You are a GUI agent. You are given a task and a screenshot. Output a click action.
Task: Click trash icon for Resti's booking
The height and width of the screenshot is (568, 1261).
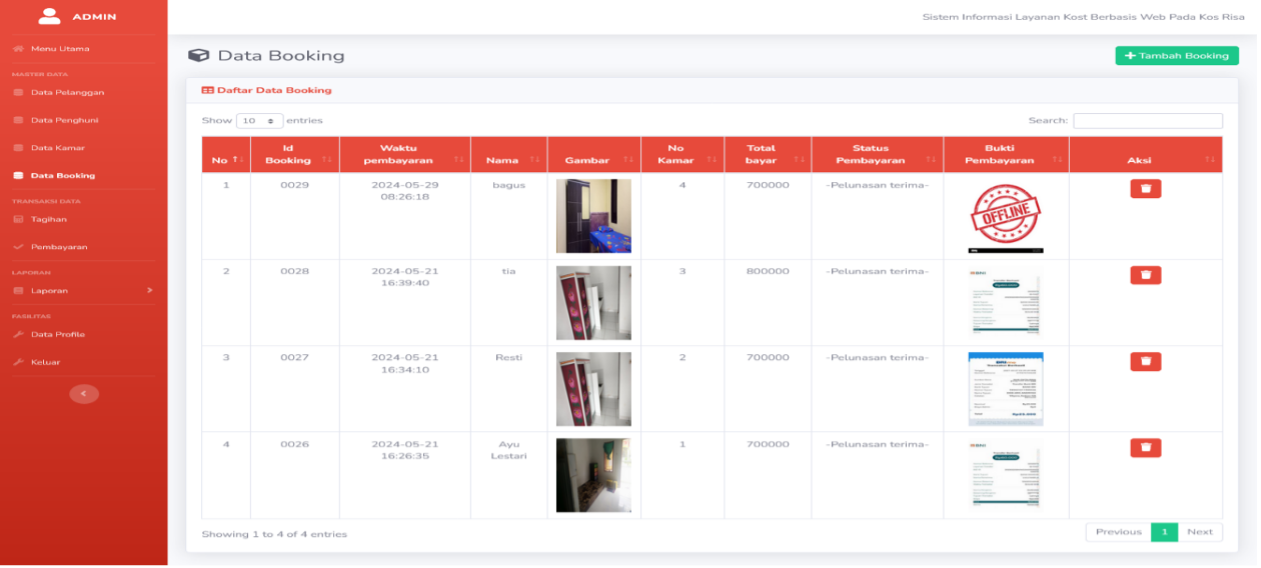point(1145,361)
